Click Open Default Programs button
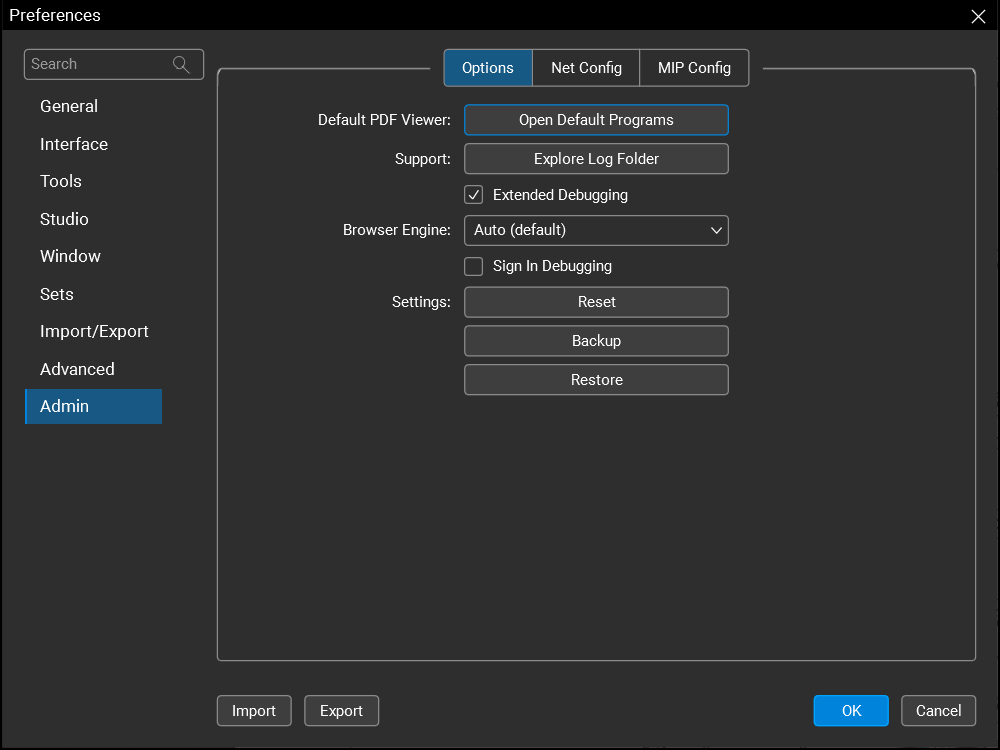Screen dimensions: 1000x750 (x=596, y=120)
